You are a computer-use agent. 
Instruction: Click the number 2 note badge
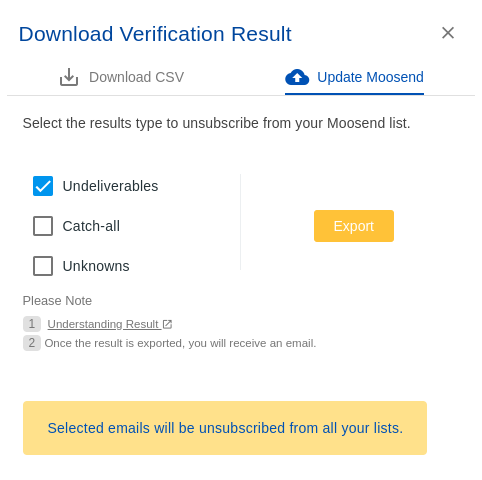[32, 343]
